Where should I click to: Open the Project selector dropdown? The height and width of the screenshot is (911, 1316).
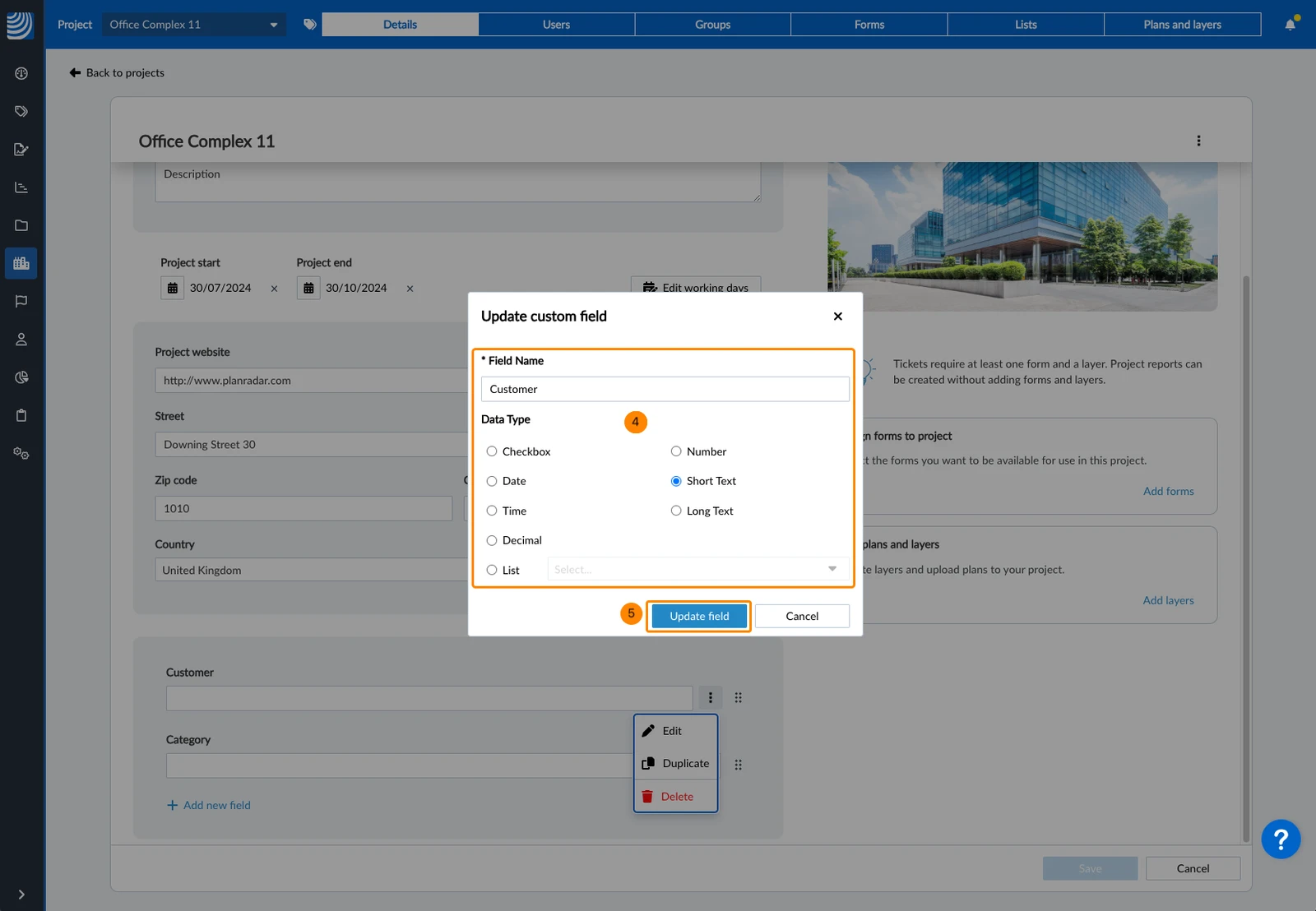coord(194,25)
